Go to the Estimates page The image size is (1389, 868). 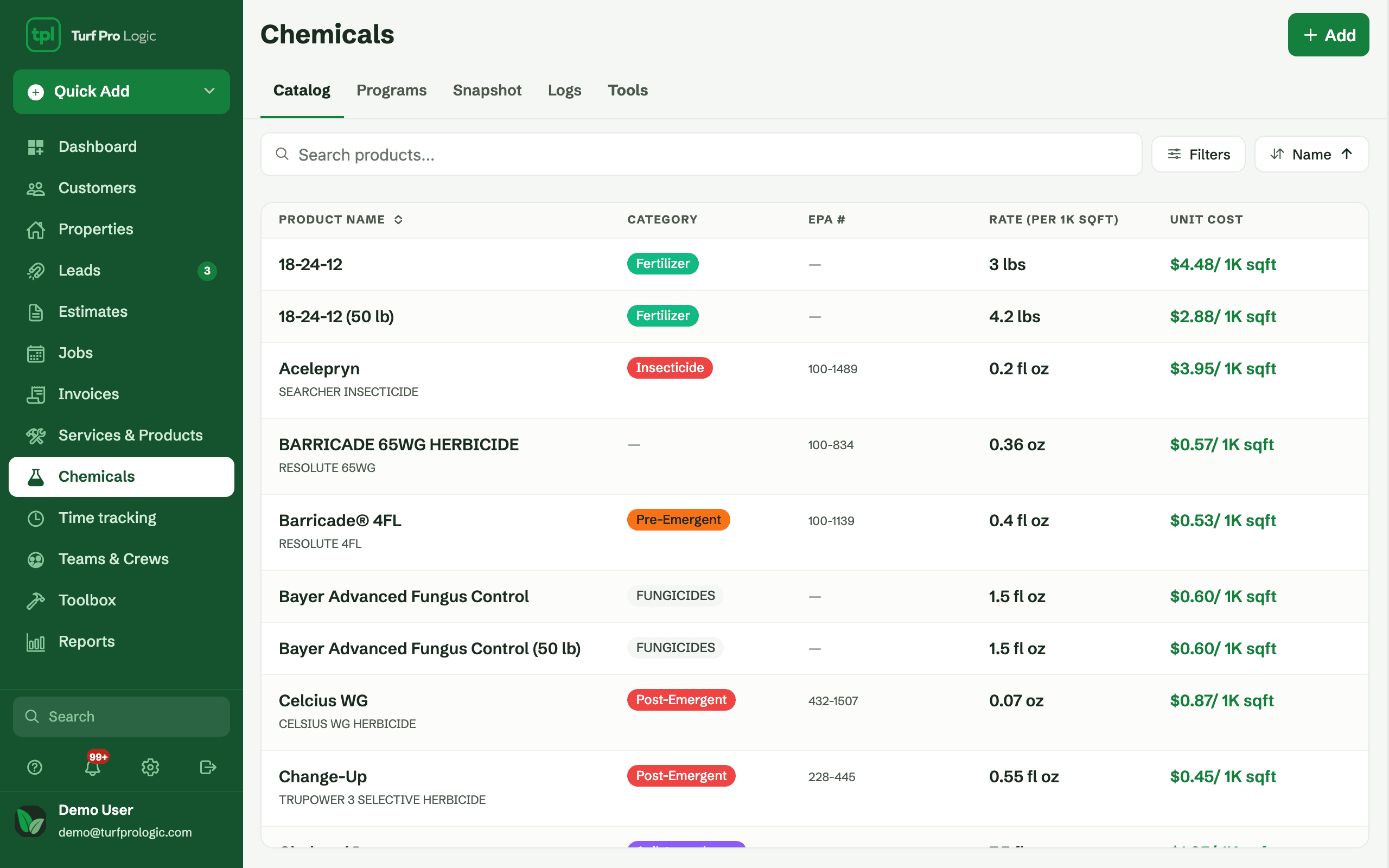[121, 312]
